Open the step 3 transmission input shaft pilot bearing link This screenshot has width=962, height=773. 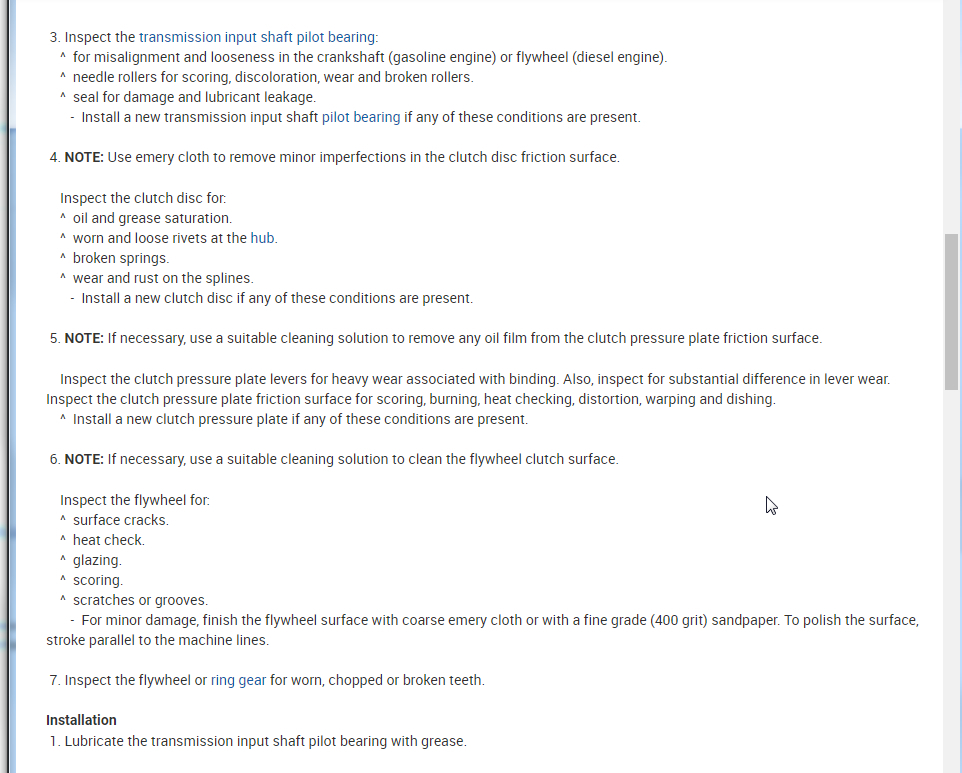click(x=256, y=37)
